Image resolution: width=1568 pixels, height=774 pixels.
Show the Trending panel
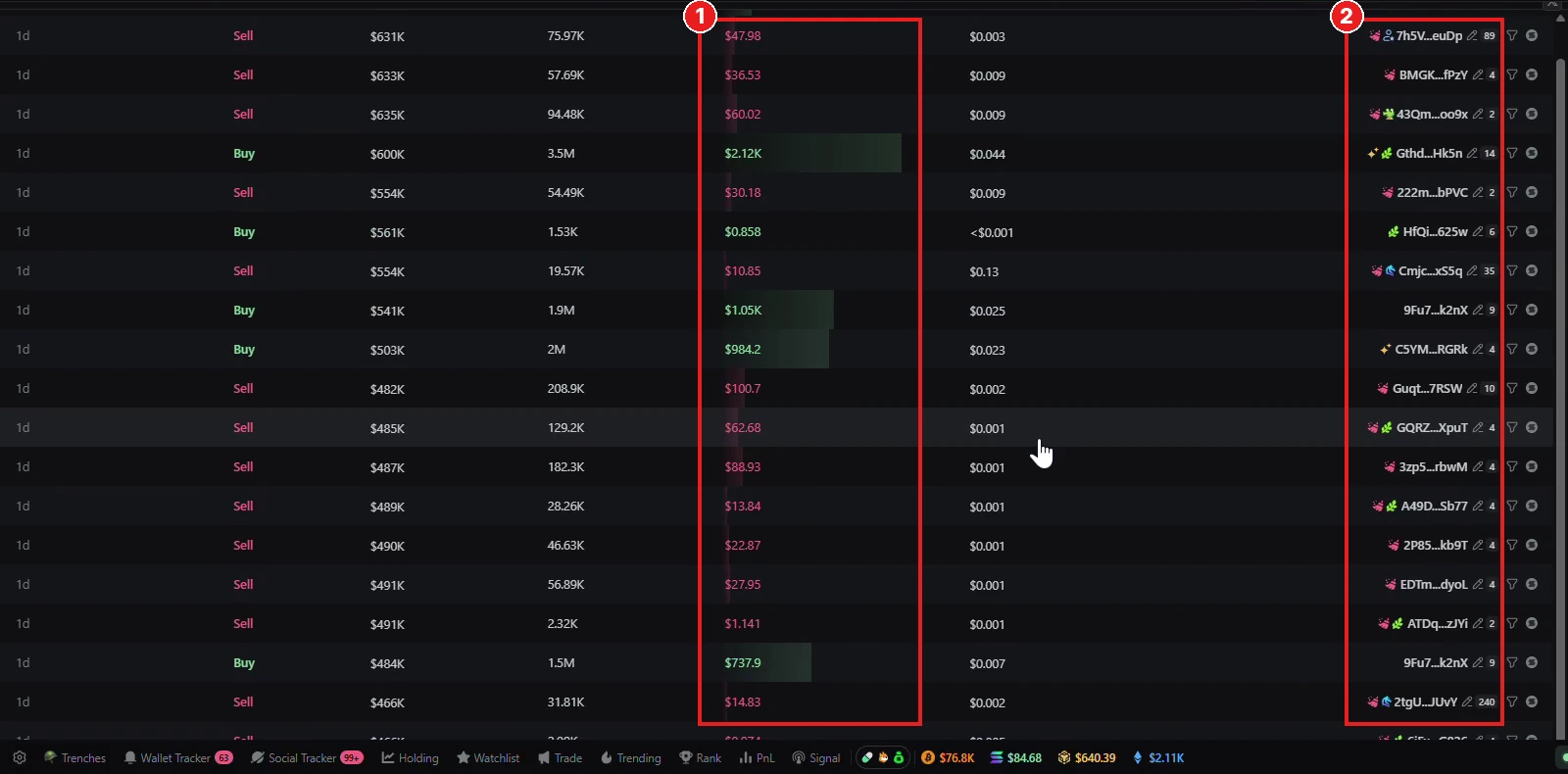click(x=630, y=757)
